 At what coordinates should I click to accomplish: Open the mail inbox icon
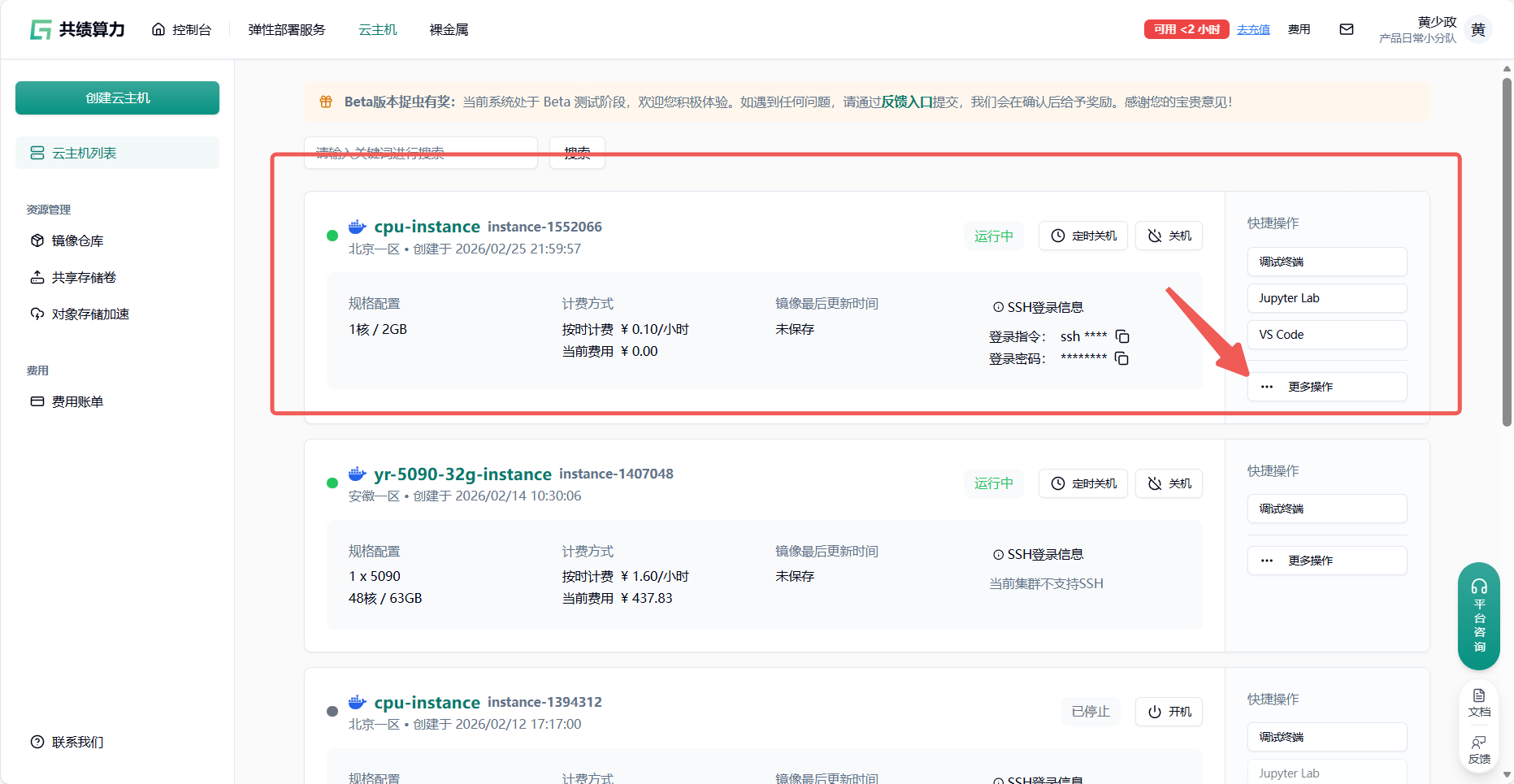point(1347,29)
